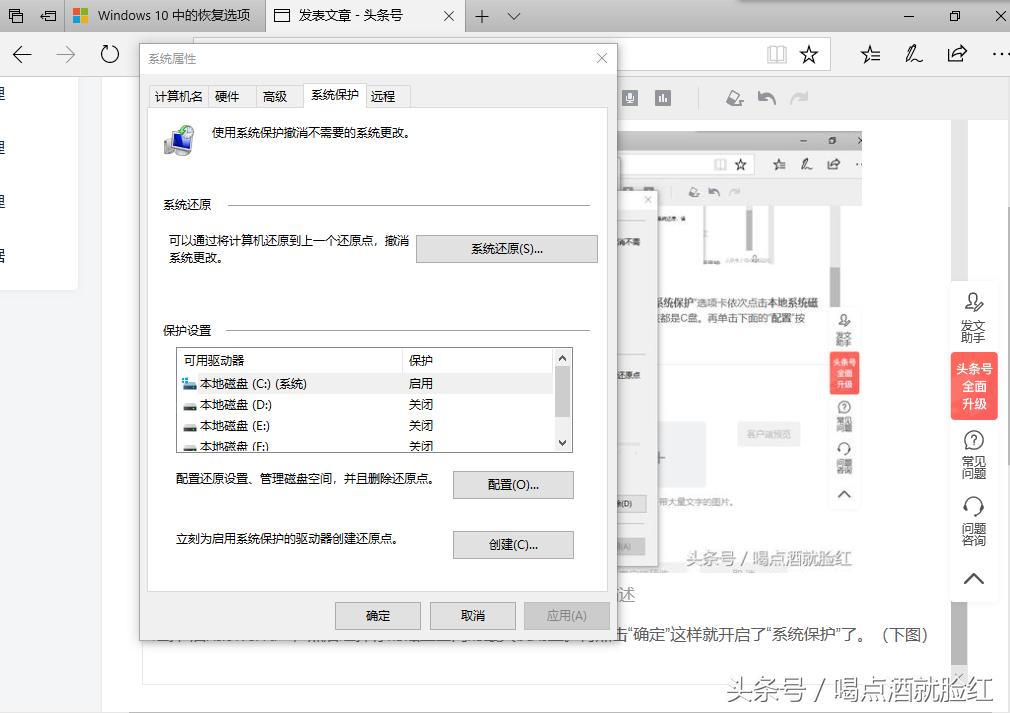This screenshot has width=1010, height=713.
Task: Click the eraser icon in editor toolbar
Action: (x=734, y=97)
